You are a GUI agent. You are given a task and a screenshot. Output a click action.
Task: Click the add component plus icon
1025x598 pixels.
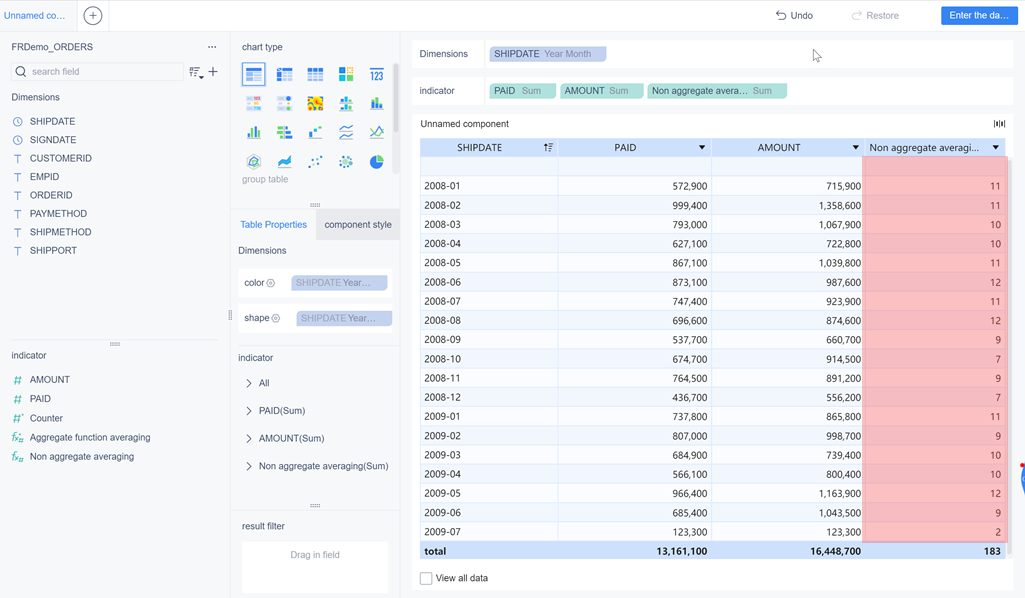(93, 16)
